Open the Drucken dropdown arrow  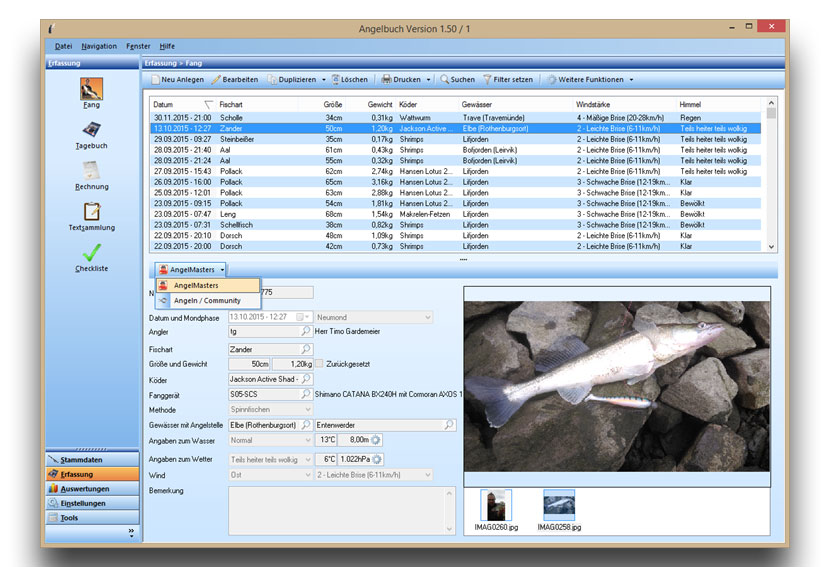tap(428, 80)
